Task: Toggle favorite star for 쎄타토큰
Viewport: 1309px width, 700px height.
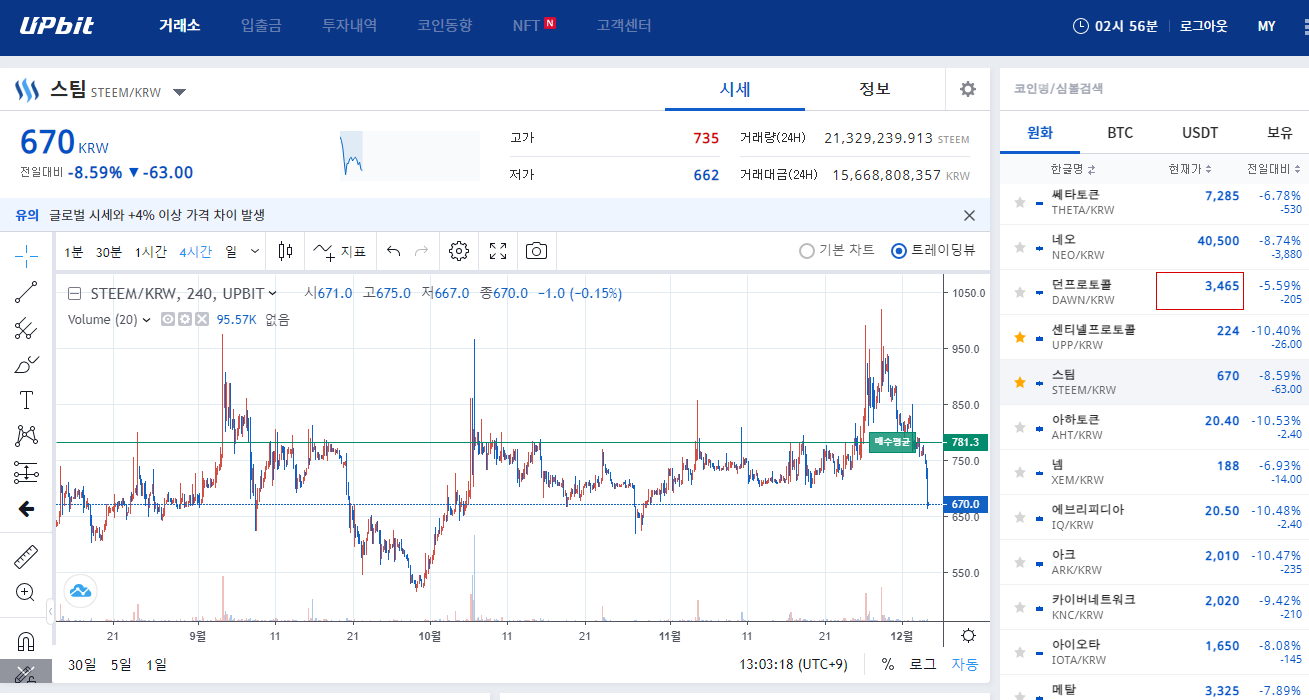Action: click(x=1020, y=202)
